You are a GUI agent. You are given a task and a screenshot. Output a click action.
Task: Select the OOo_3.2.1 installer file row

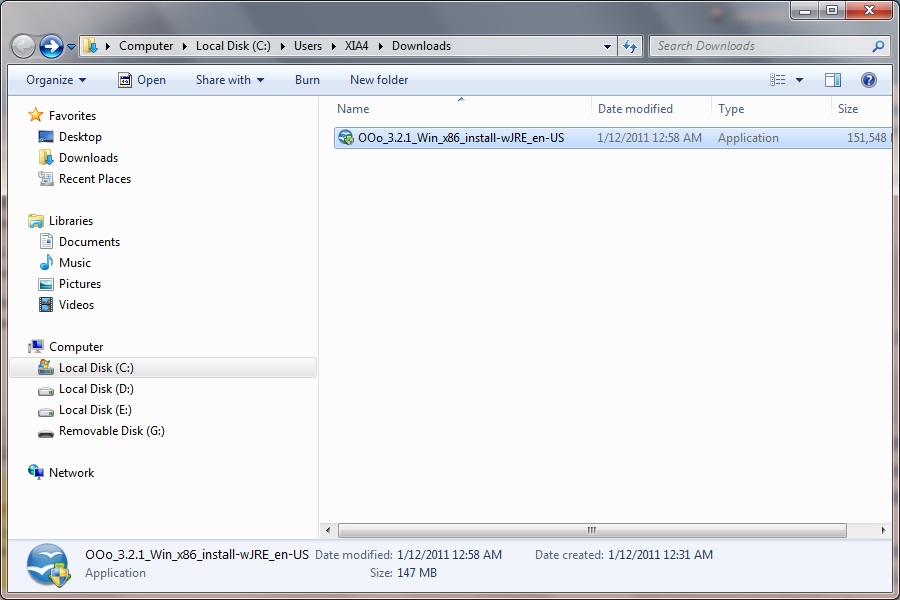coord(612,138)
